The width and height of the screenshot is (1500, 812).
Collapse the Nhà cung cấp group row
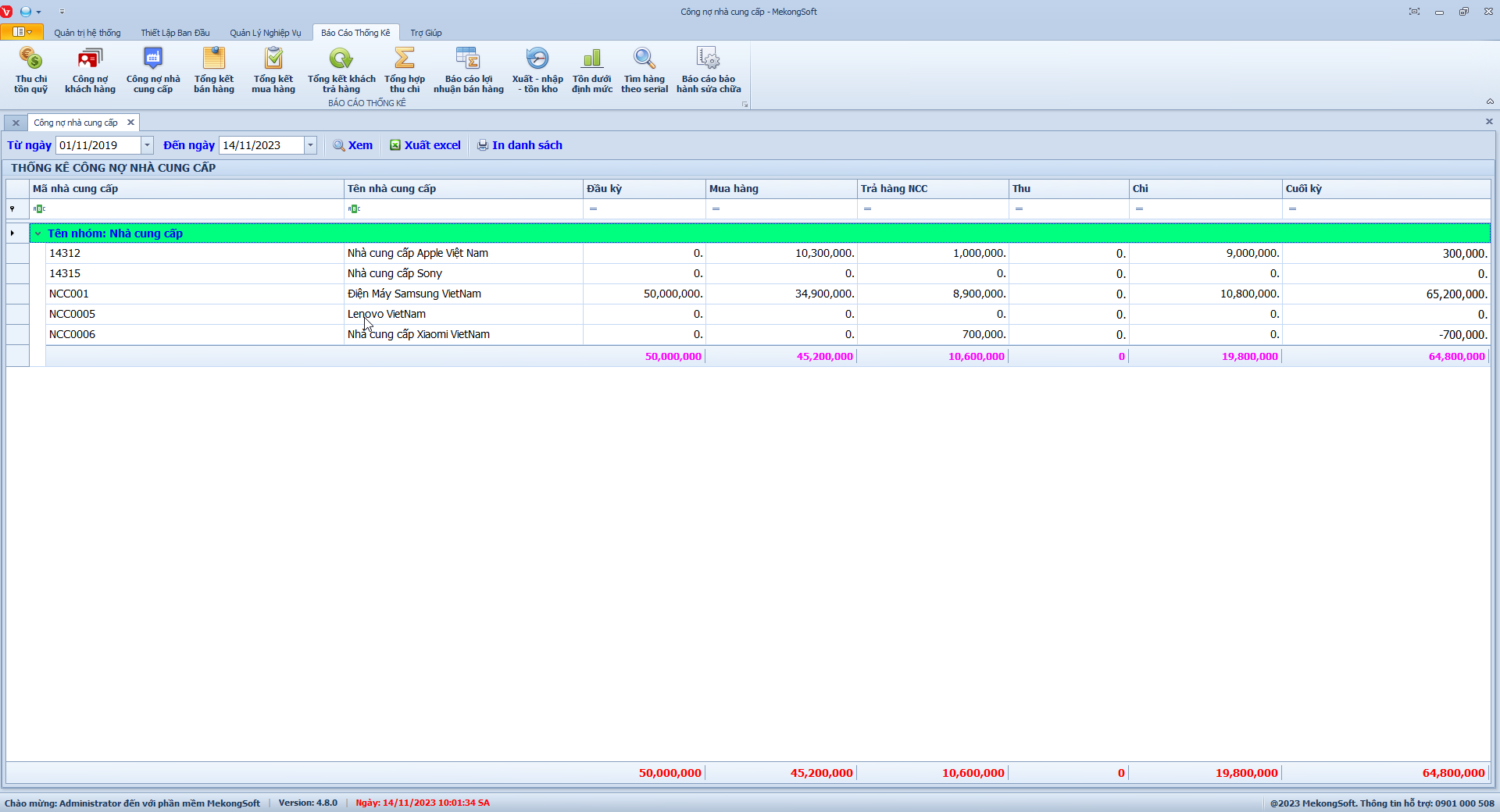(x=37, y=233)
